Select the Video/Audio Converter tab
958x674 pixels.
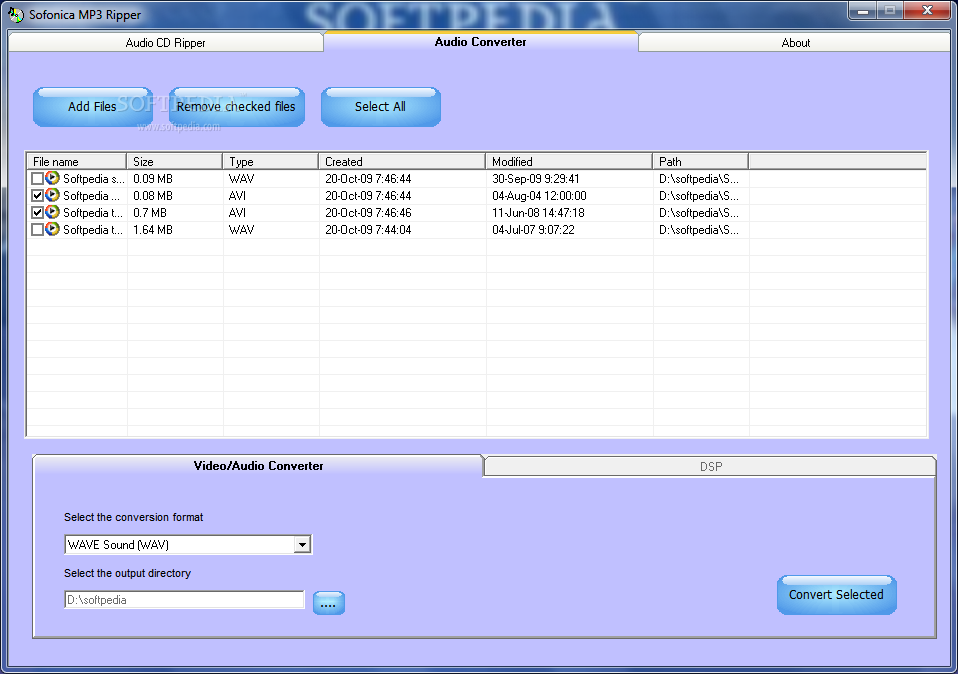click(x=258, y=466)
